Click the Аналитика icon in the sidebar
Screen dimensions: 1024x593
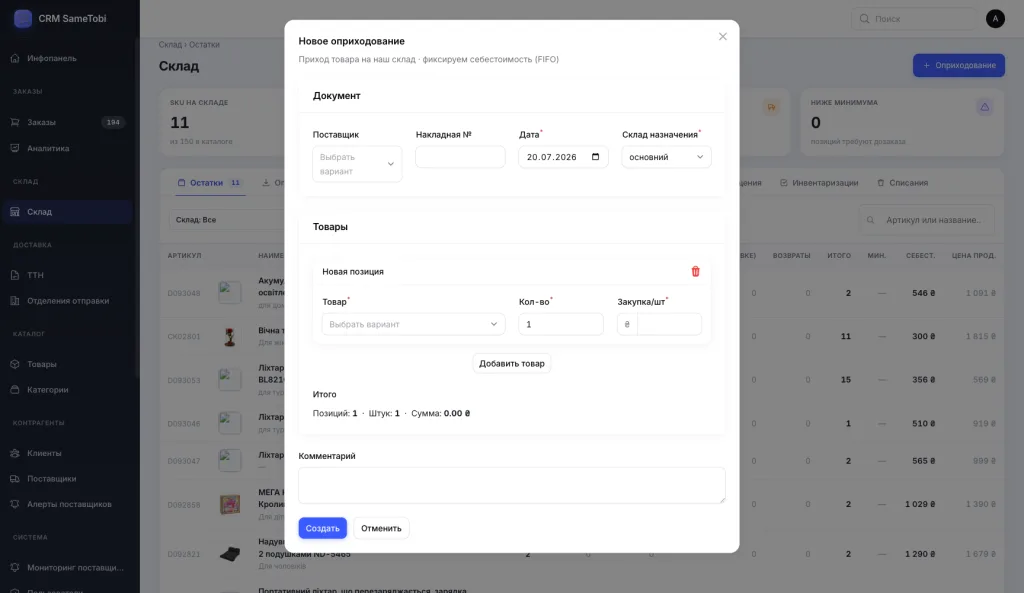[15, 148]
